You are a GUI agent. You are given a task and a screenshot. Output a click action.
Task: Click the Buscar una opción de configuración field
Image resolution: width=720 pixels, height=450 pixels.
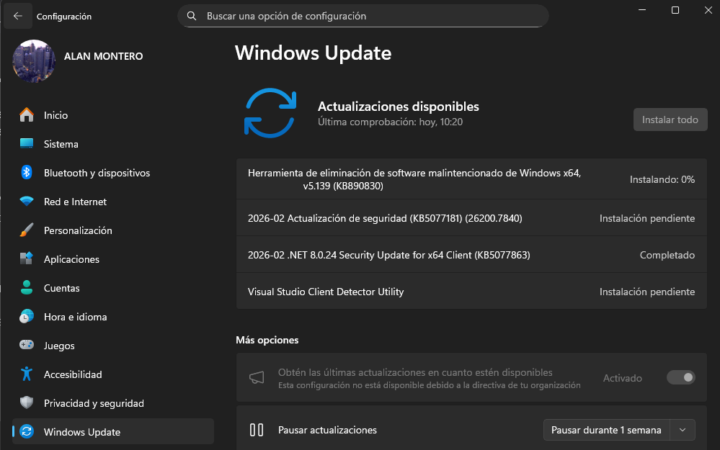[x=363, y=16]
